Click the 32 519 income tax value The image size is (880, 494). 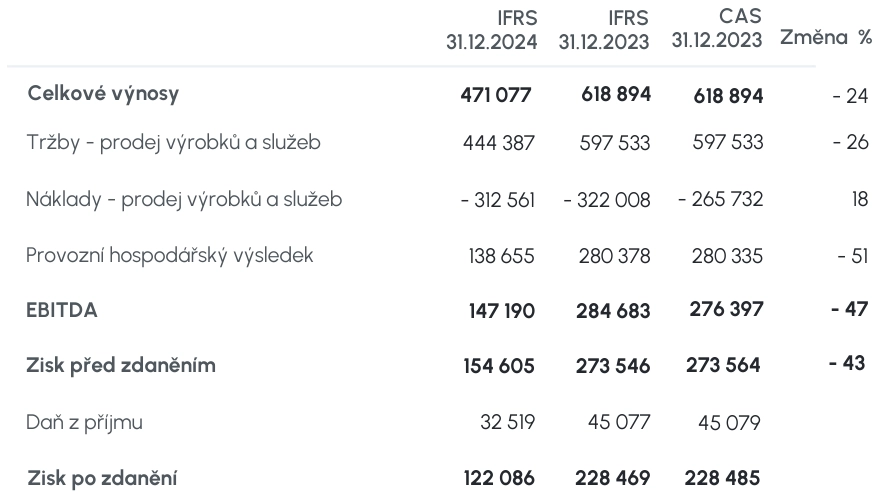point(507,422)
